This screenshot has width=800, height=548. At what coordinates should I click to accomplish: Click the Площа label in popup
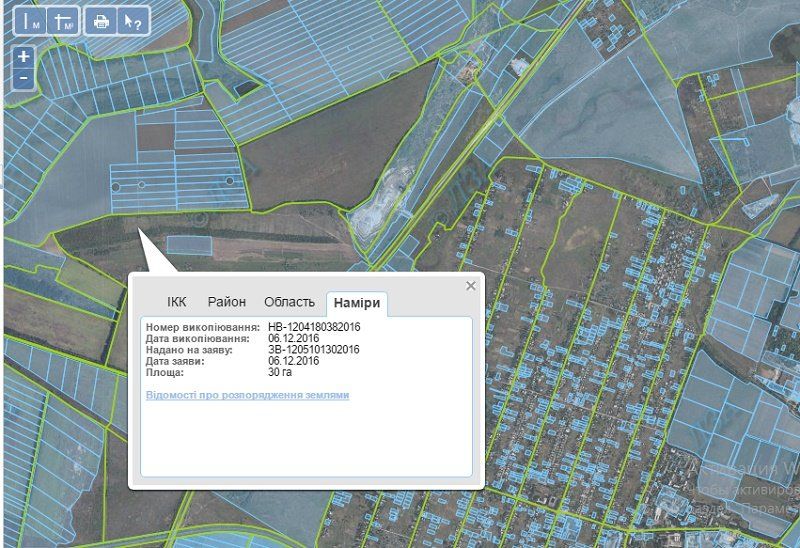164,372
